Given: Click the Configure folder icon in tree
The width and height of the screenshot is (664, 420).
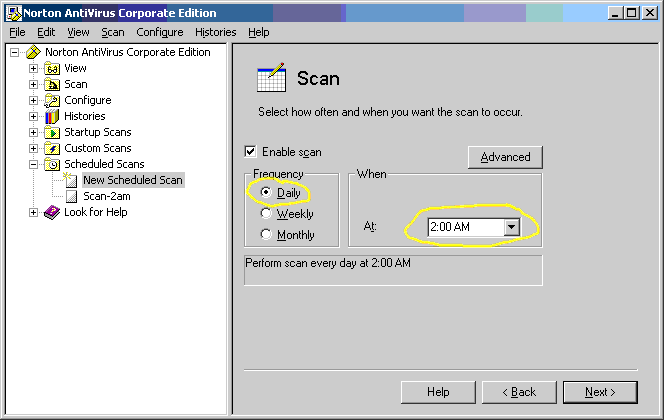Looking at the screenshot, I should (x=52, y=100).
